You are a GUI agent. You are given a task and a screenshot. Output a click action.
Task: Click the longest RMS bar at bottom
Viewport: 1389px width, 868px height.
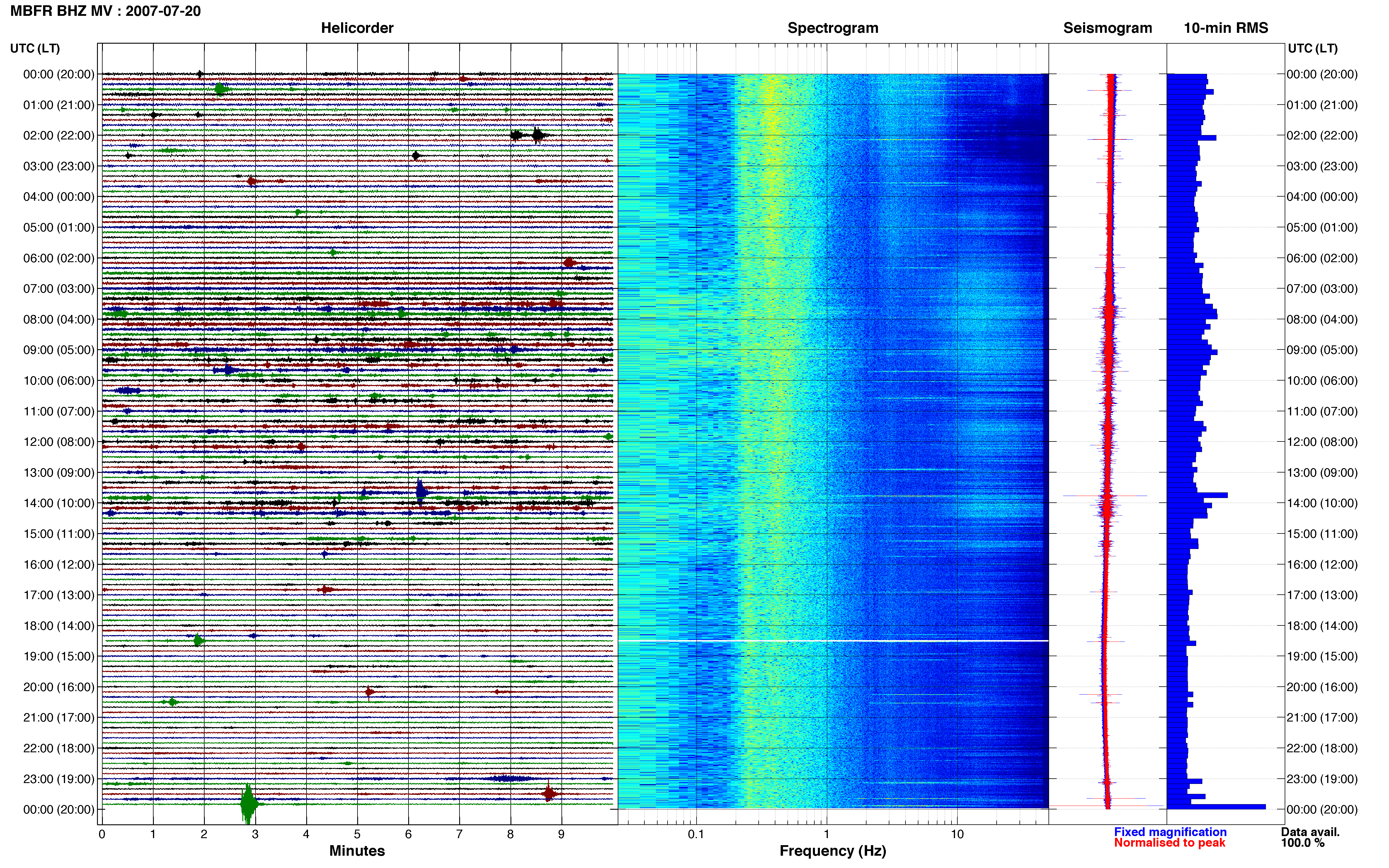(x=1216, y=806)
